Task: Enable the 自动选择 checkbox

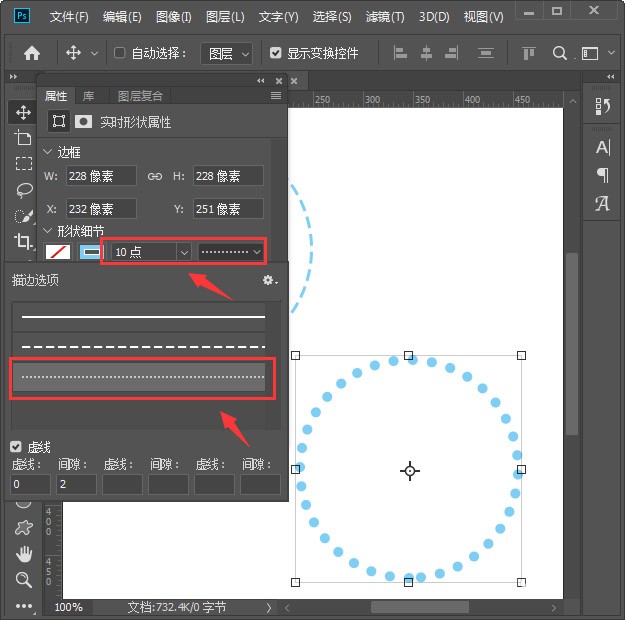Action: pyautogui.click(x=120, y=53)
